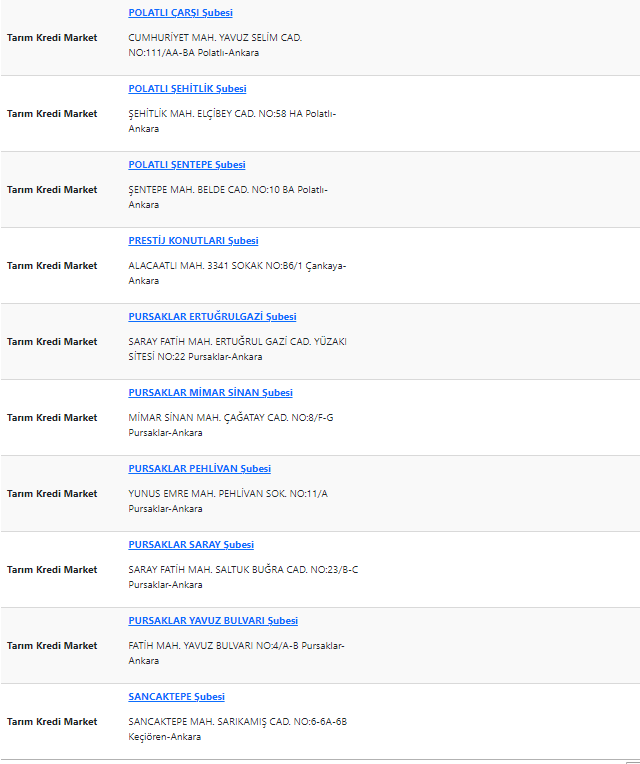The image size is (640, 764).
Task: Open SANCAKTEPE Şubesi link
Action: coord(176,697)
